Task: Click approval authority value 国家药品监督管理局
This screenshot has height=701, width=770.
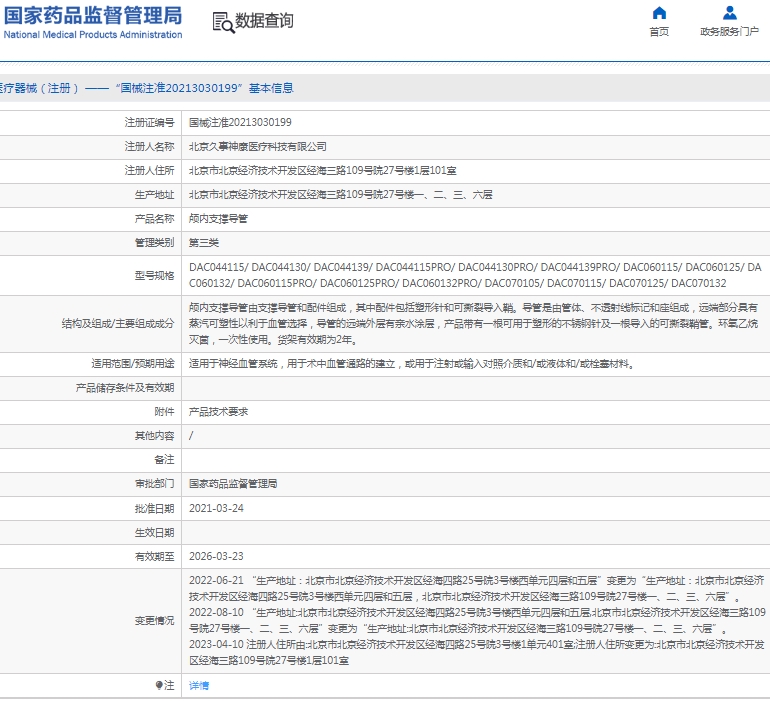Action: (233, 484)
